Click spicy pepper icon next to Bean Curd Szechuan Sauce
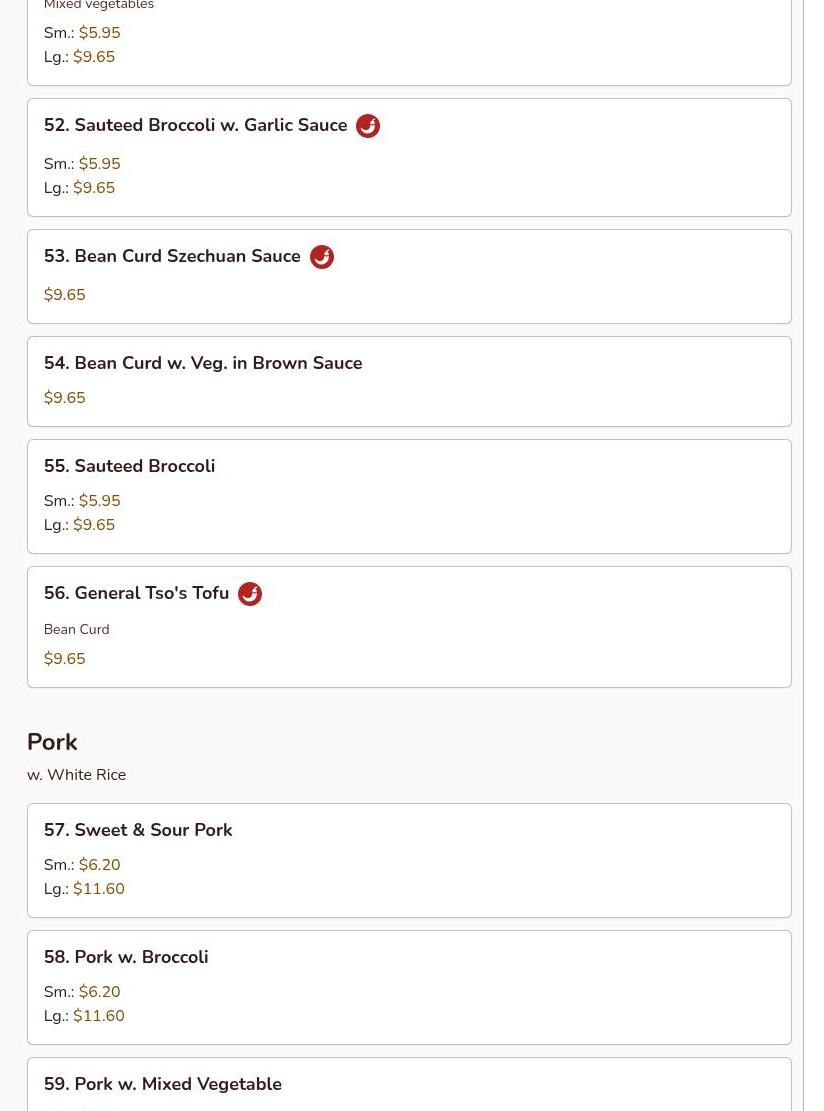The height and width of the screenshot is (1111, 824). (x=322, y=256)
